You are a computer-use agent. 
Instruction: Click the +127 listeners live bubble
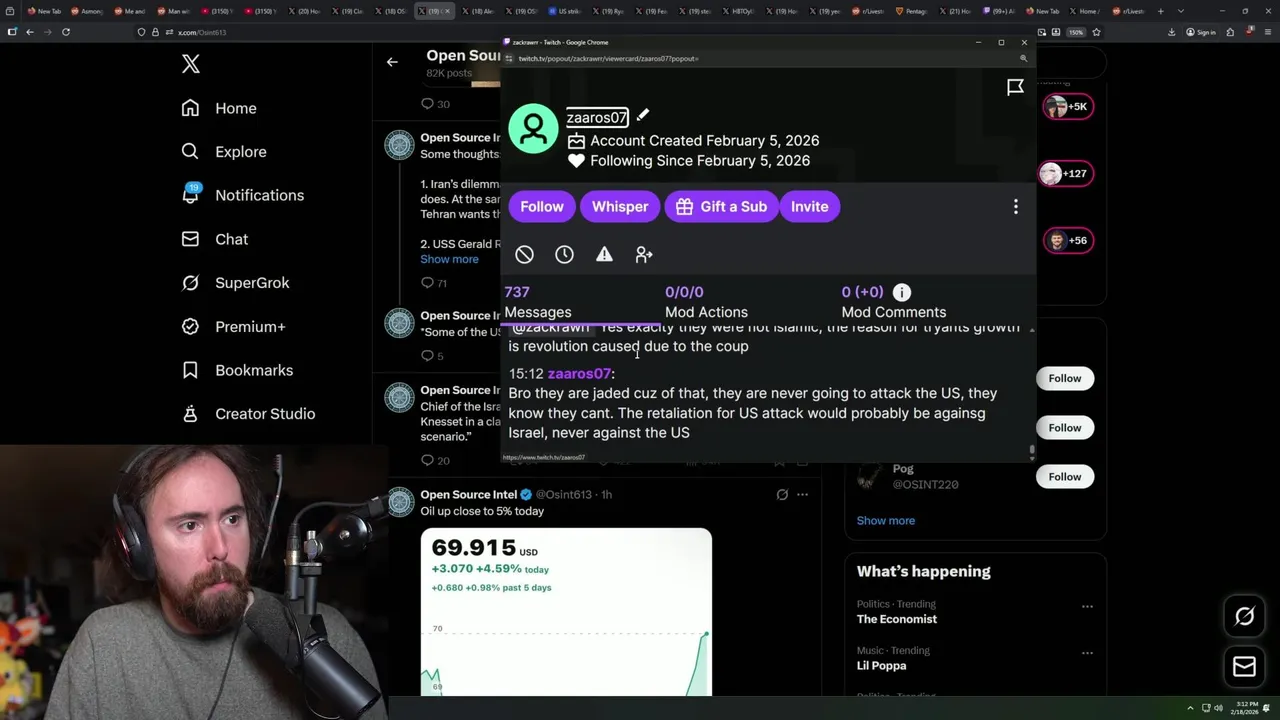coord(1065,173)
